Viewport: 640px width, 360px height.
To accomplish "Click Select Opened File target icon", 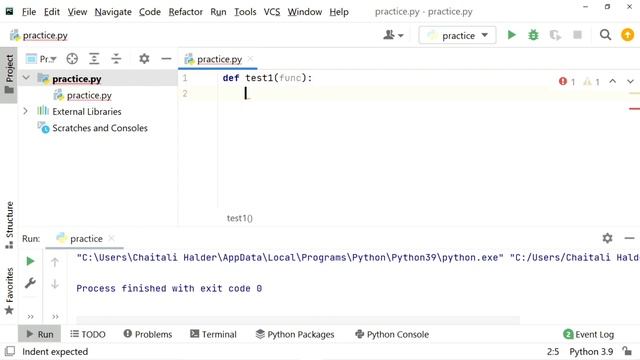I will 72,59.
